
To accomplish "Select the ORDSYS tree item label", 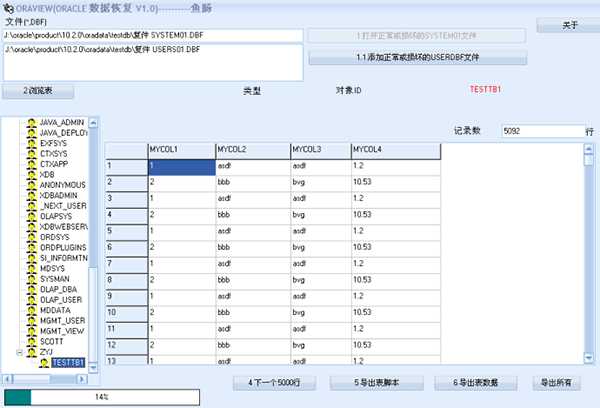I will pyautogui.click(x=55, y=237).
